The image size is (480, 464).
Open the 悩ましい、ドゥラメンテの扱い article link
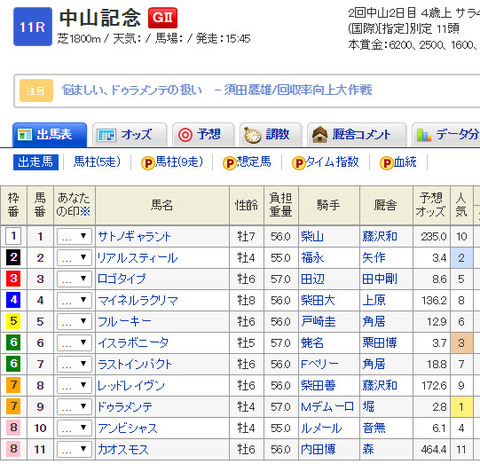(217, 90)
